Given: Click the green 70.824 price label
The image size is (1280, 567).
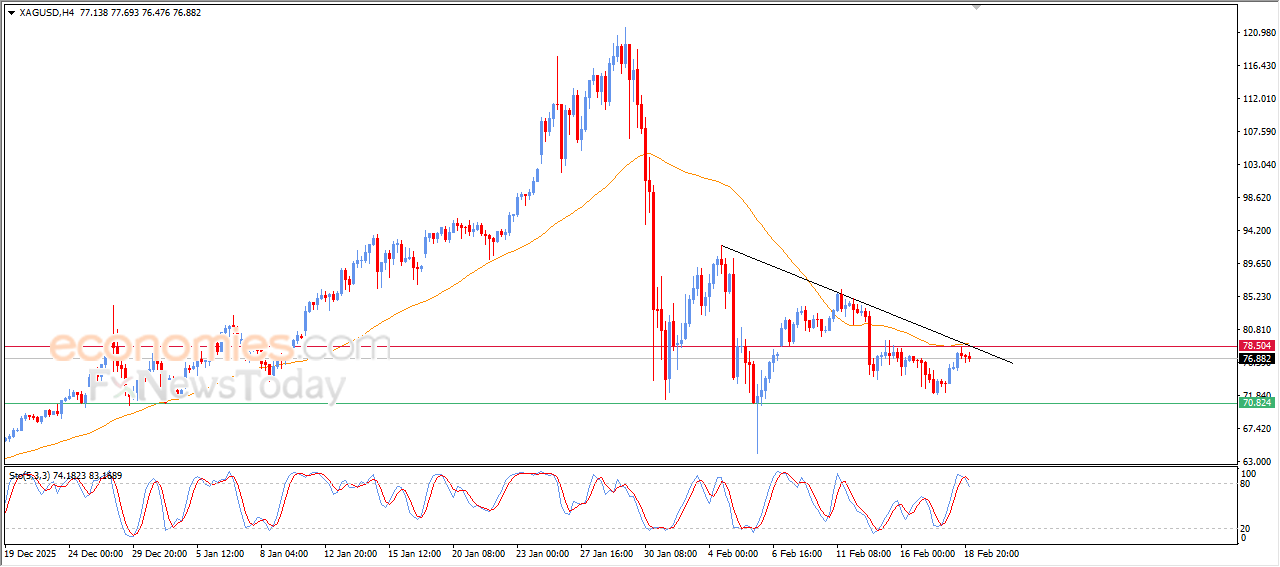Looking at the screenshot, I should [x=1256, y=402].
